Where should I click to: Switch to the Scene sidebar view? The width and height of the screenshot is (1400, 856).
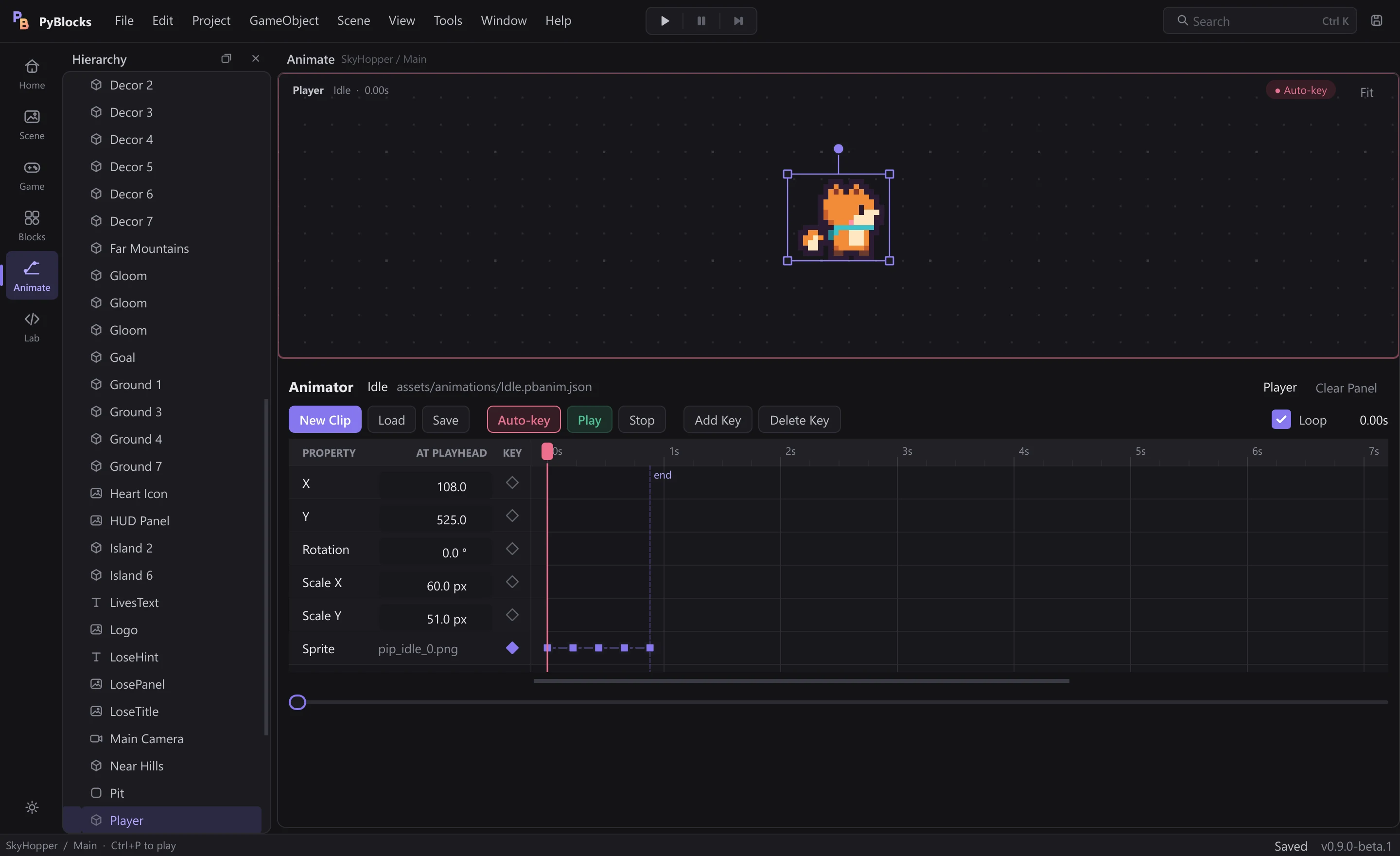click(x=32, y=125)
